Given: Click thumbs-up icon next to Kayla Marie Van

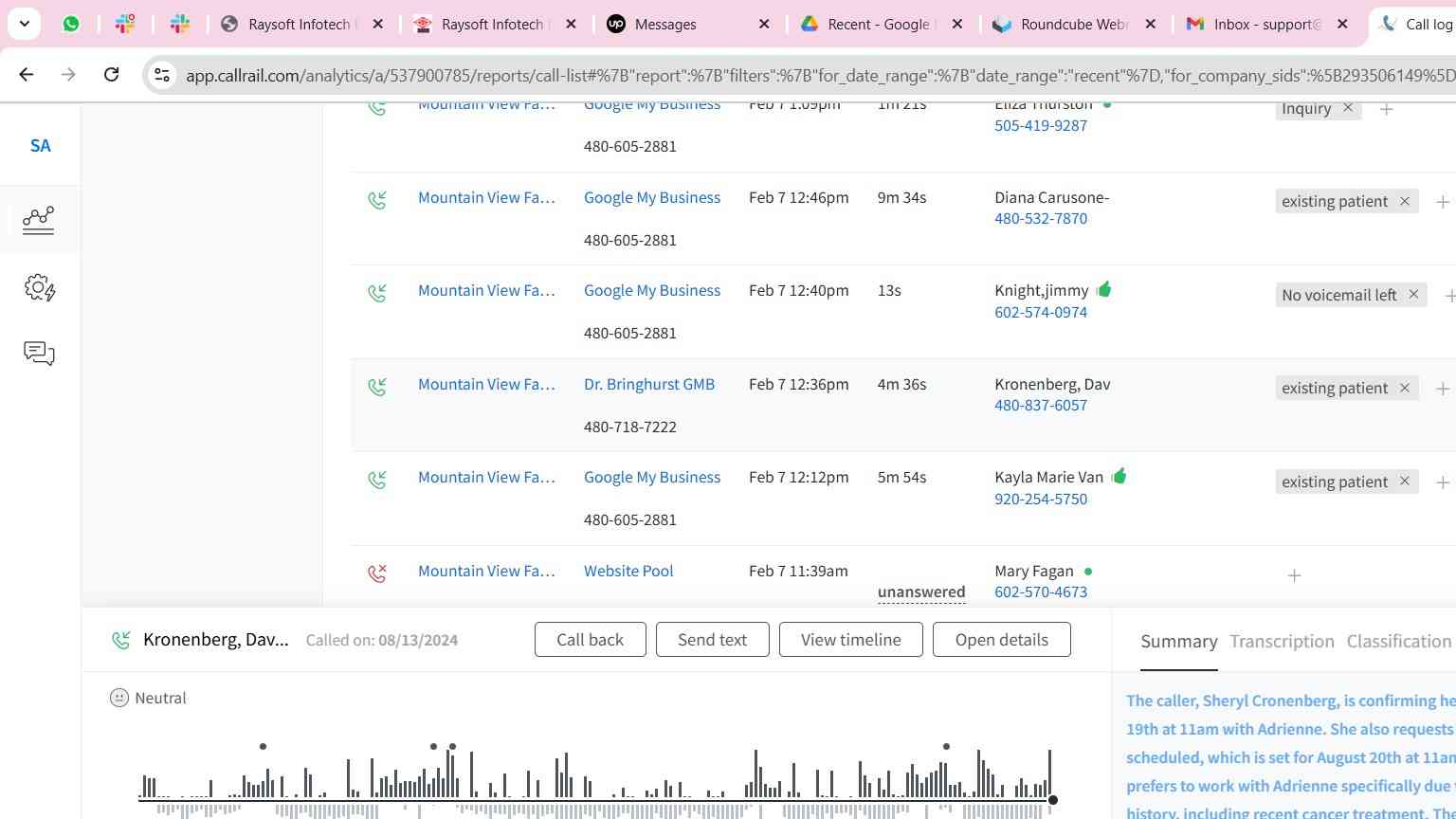Looking at the screenshot, I should [1119, 476].
